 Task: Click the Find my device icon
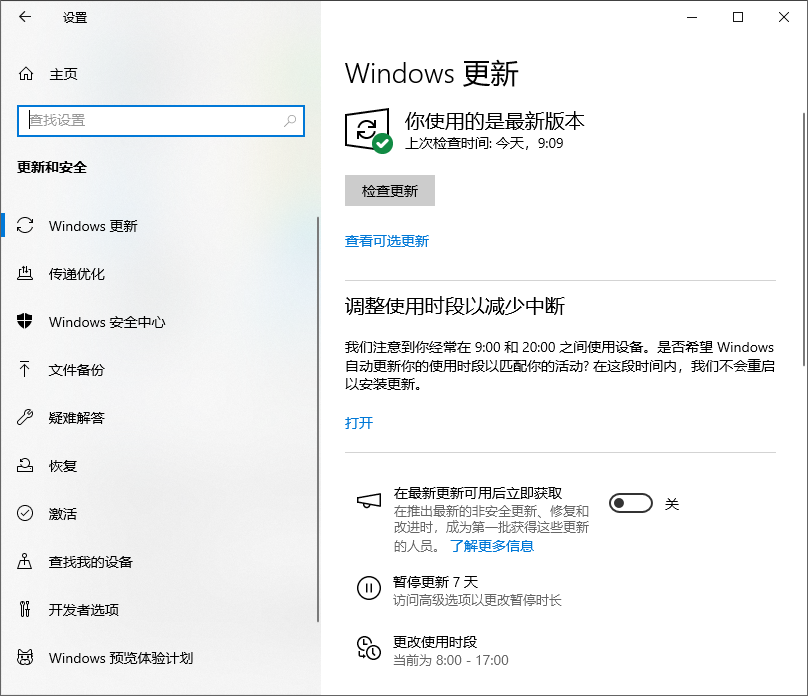25,561
